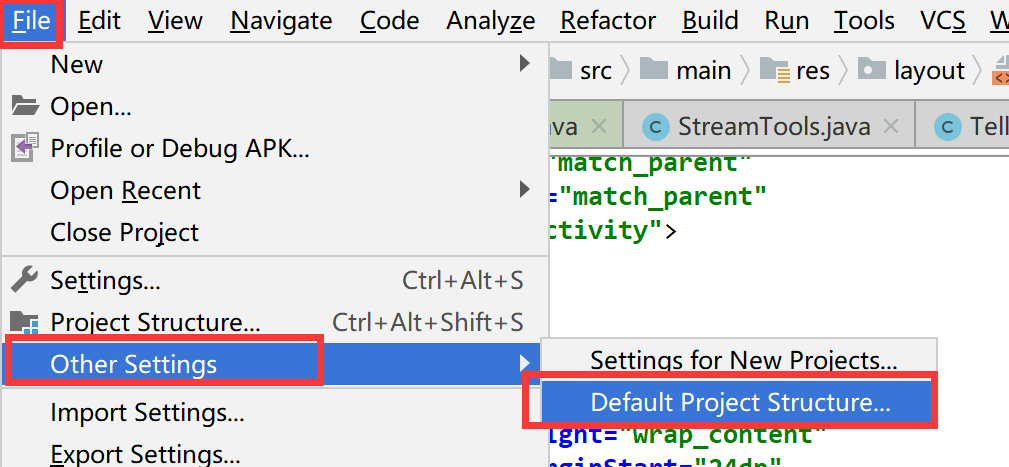
Task: Click the StreamTools.java class file icon
Action: click(x=656, y=127)
